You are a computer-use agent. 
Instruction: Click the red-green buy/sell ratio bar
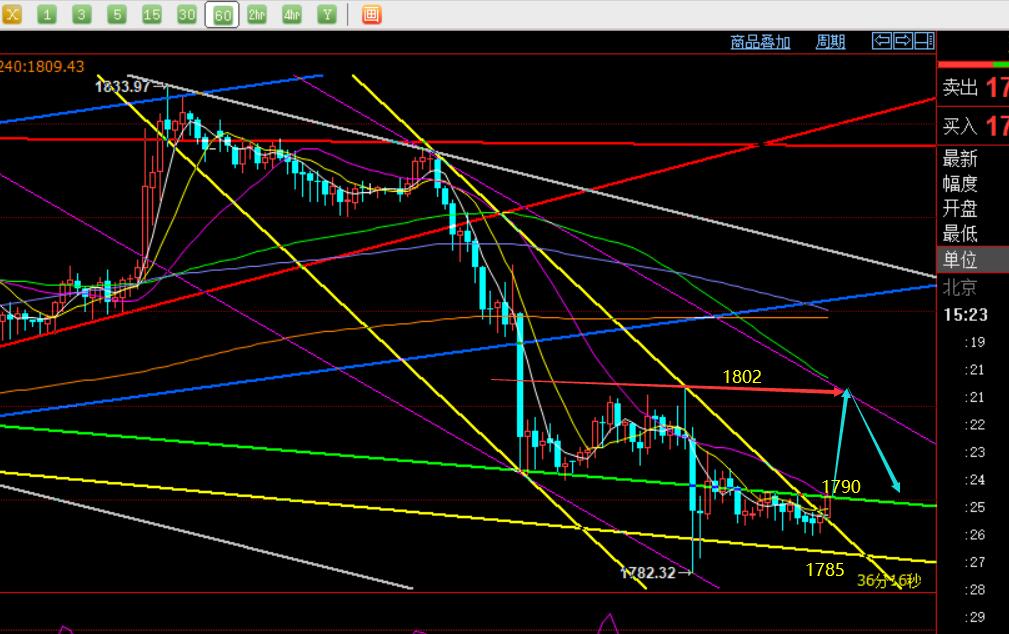[x=973, y=64]
